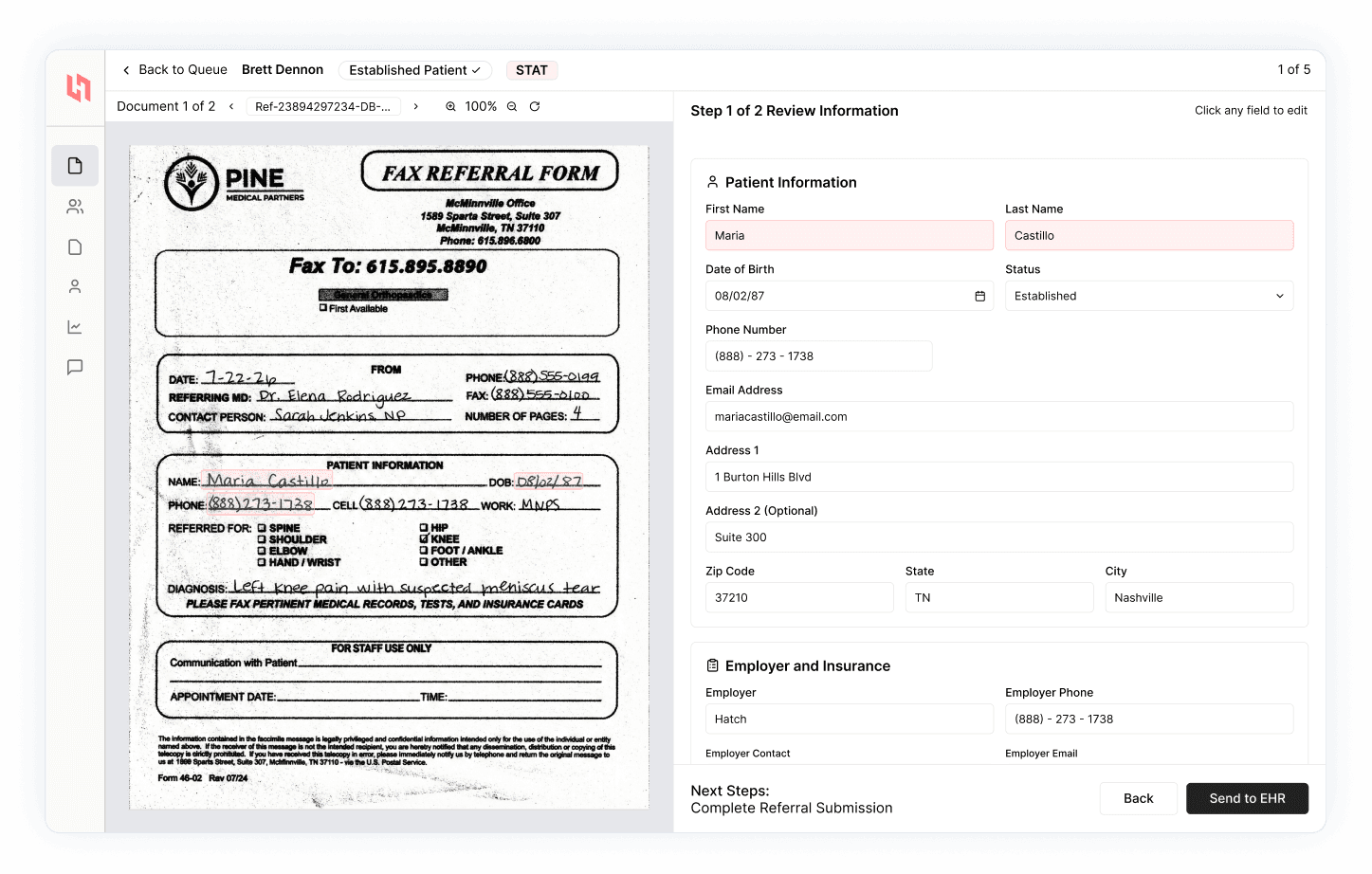Open the single person icon in the sidebar
The image size is (1372, 874).
[75, 286]
